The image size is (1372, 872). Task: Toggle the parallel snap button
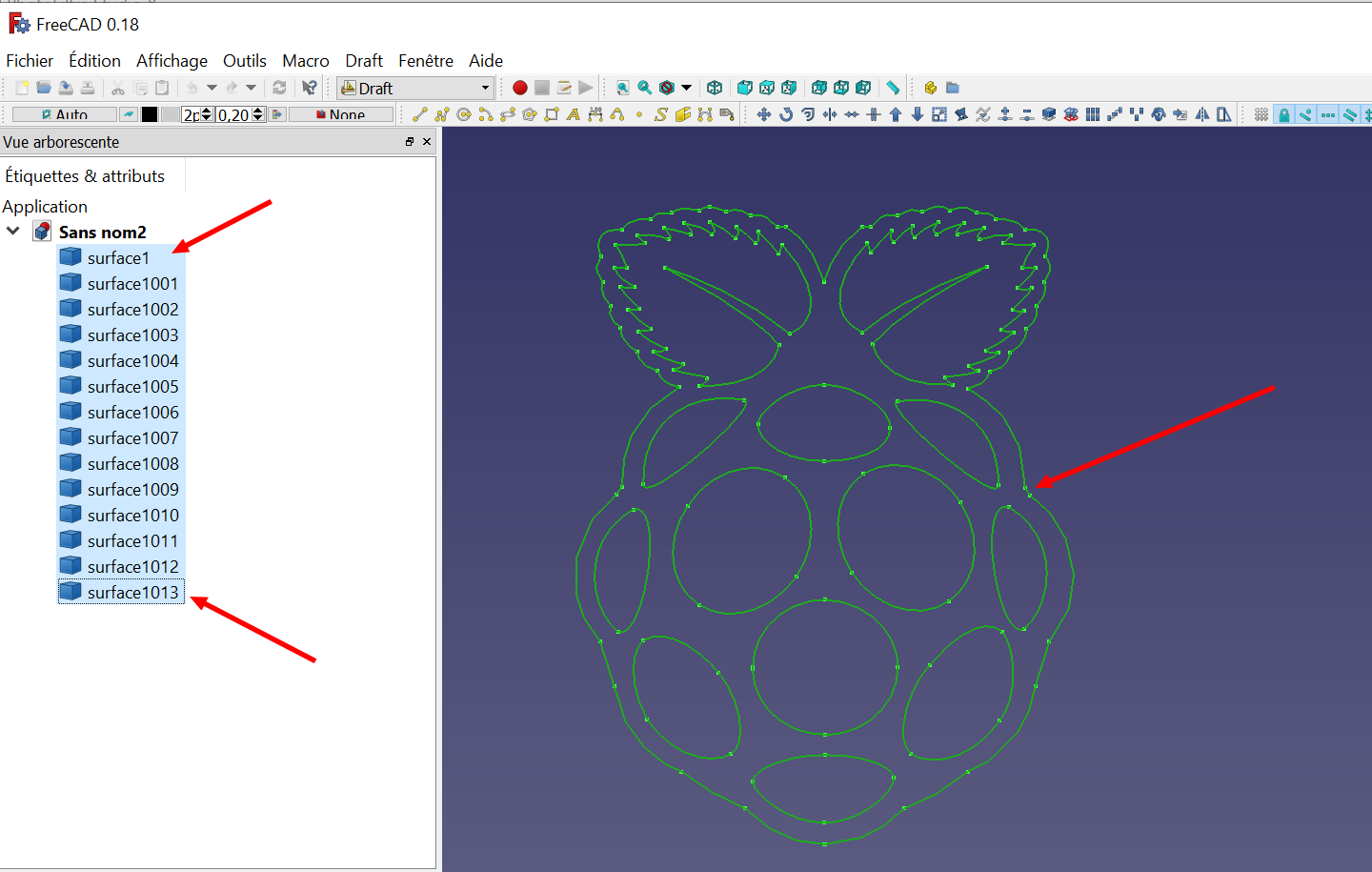click(1350, 114)
